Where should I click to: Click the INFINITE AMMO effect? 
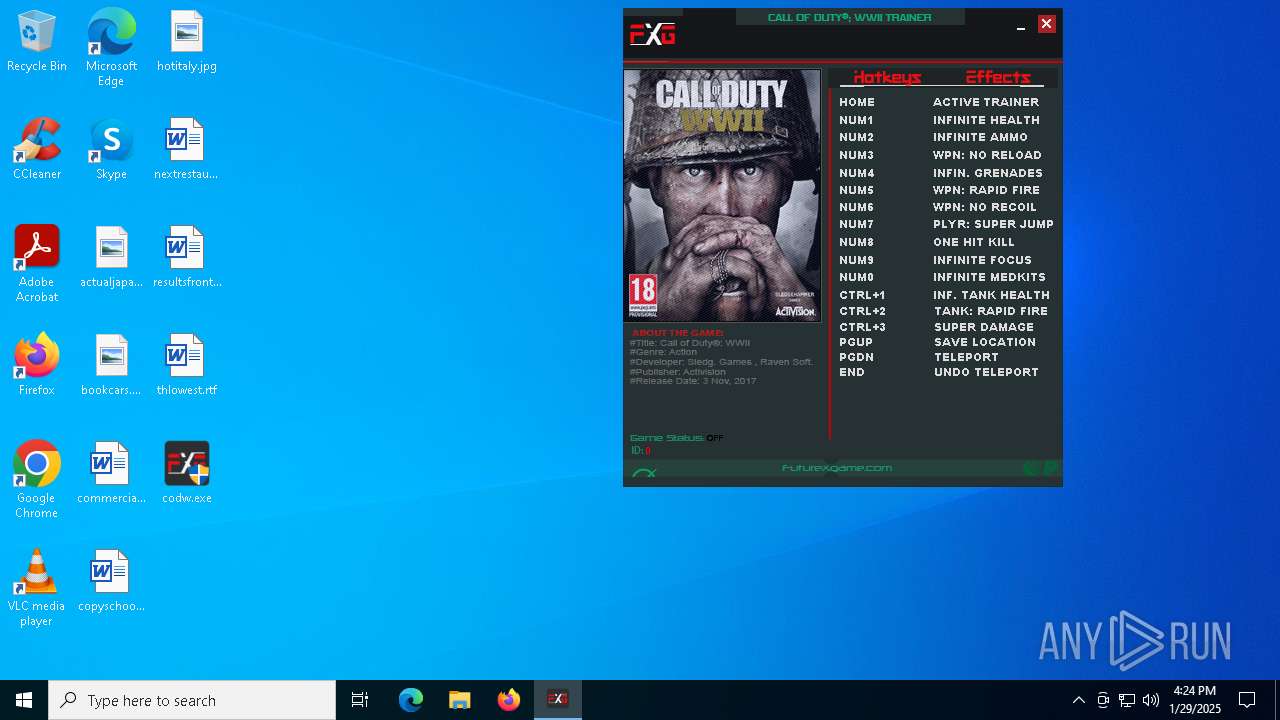tap(981, 137)
